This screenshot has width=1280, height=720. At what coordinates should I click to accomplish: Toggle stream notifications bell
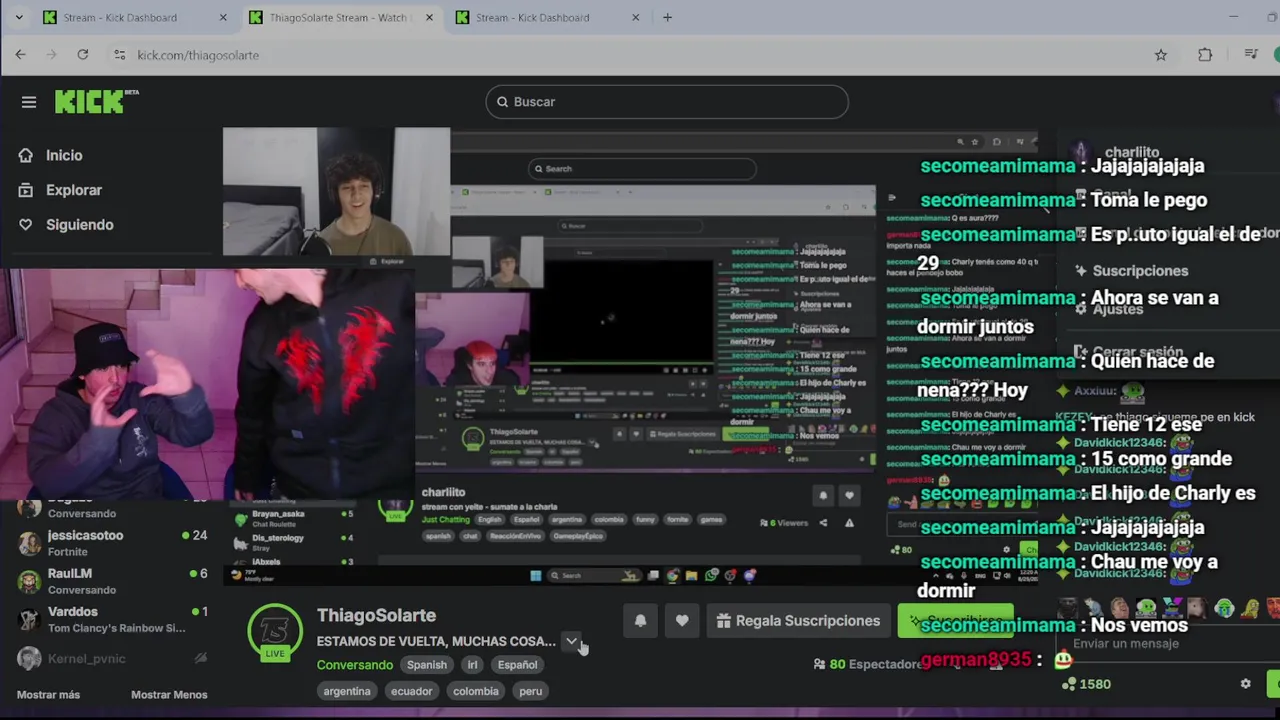tap(640, 621)
